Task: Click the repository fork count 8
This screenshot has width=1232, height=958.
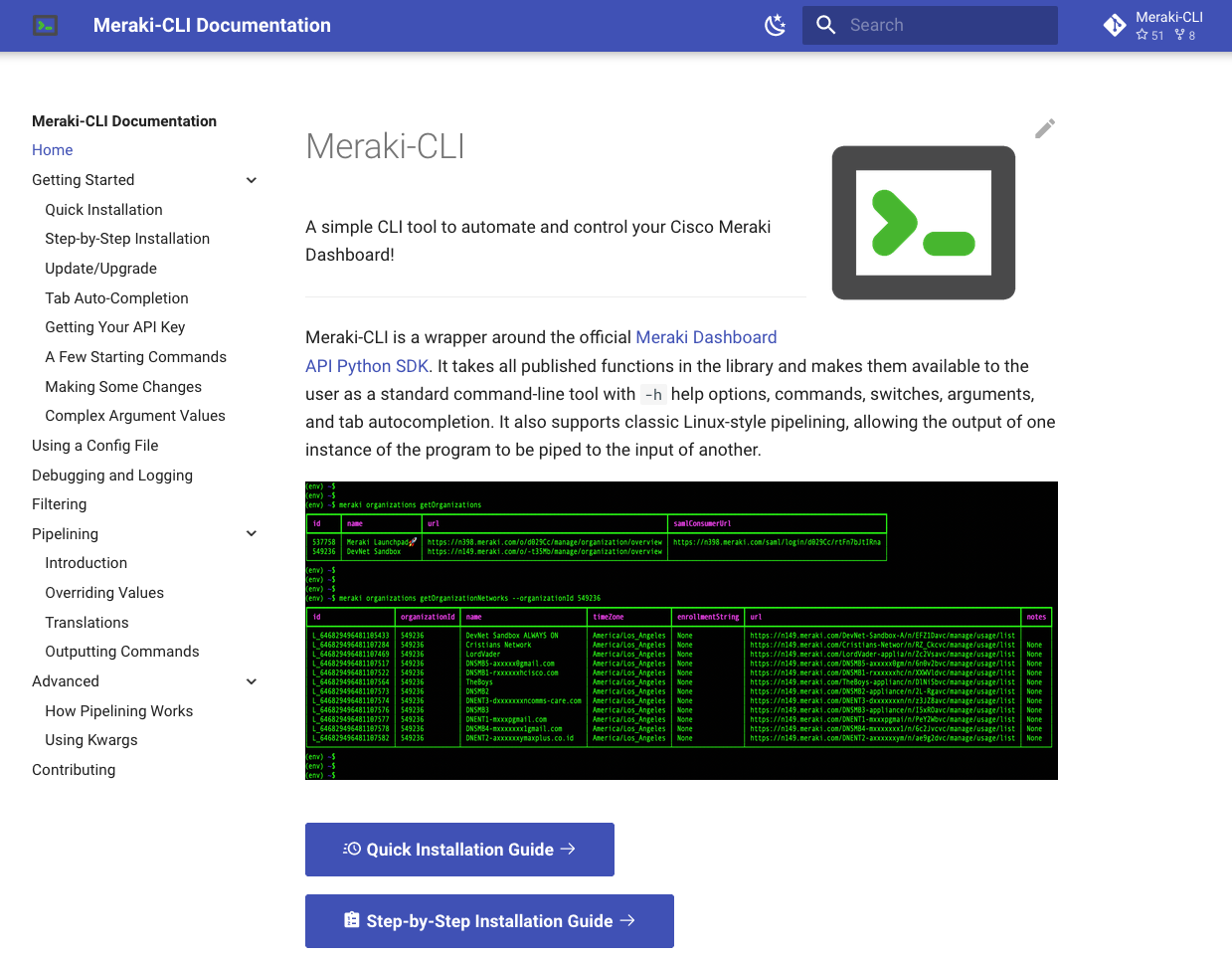Action: click(x=1185, y=35)
